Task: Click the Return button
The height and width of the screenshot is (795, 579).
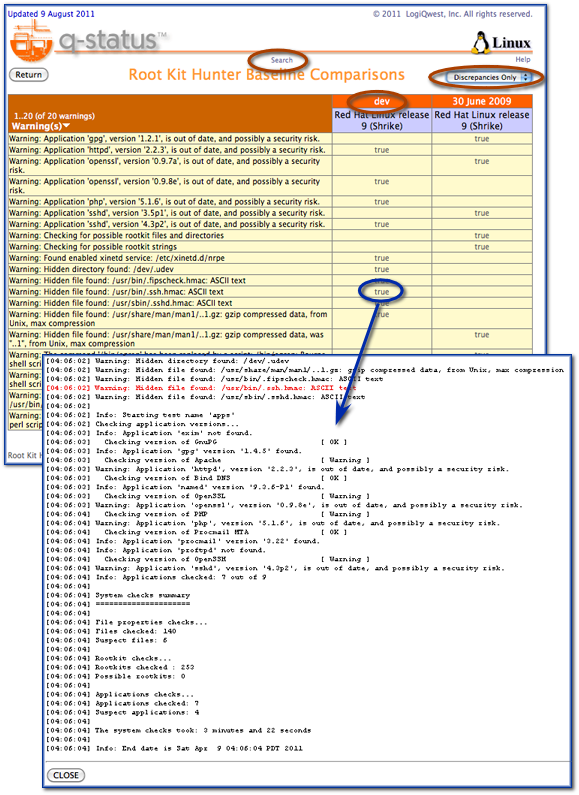Action: pos(28,75)
